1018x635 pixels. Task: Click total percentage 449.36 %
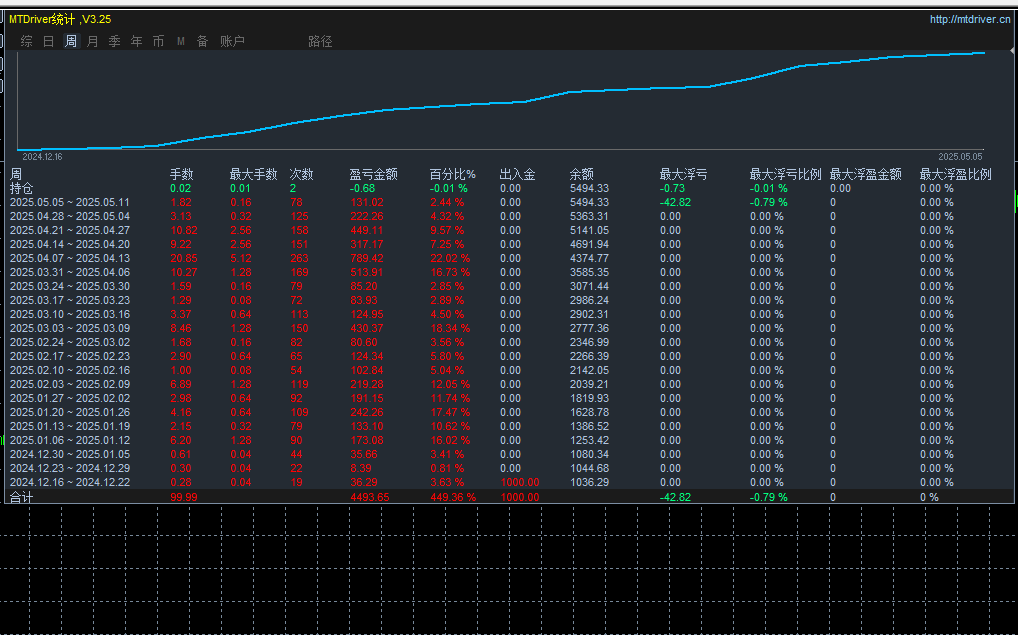click(453, 497)
